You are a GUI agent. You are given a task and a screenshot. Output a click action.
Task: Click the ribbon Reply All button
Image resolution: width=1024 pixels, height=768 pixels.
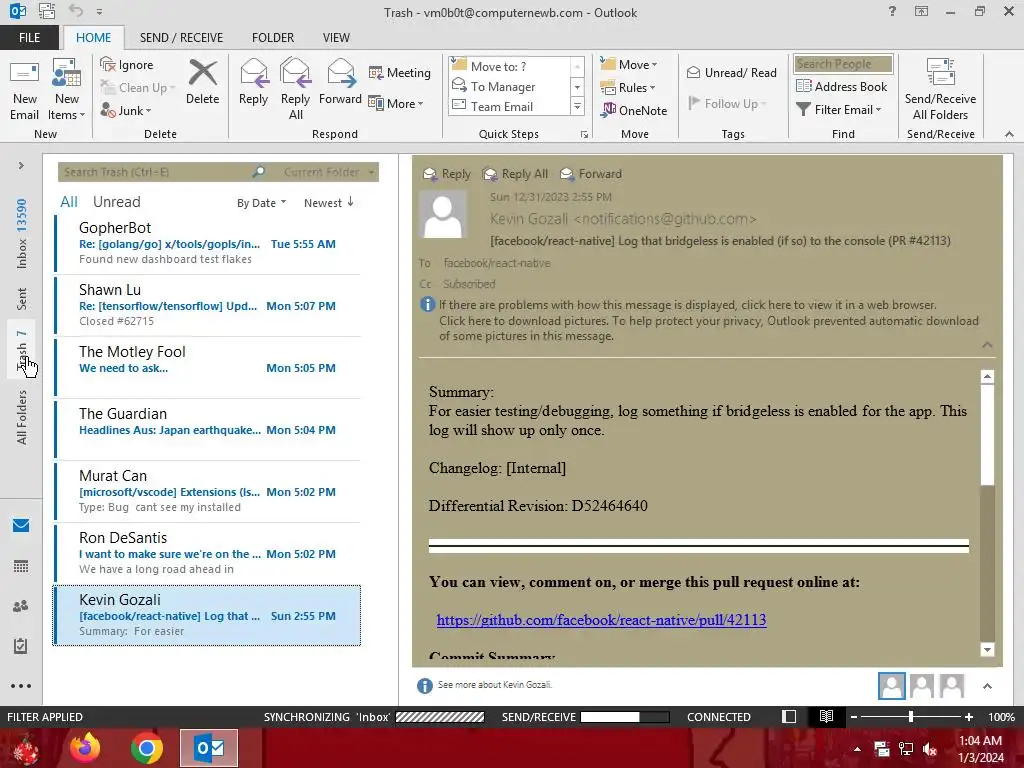tap(295, 90)
